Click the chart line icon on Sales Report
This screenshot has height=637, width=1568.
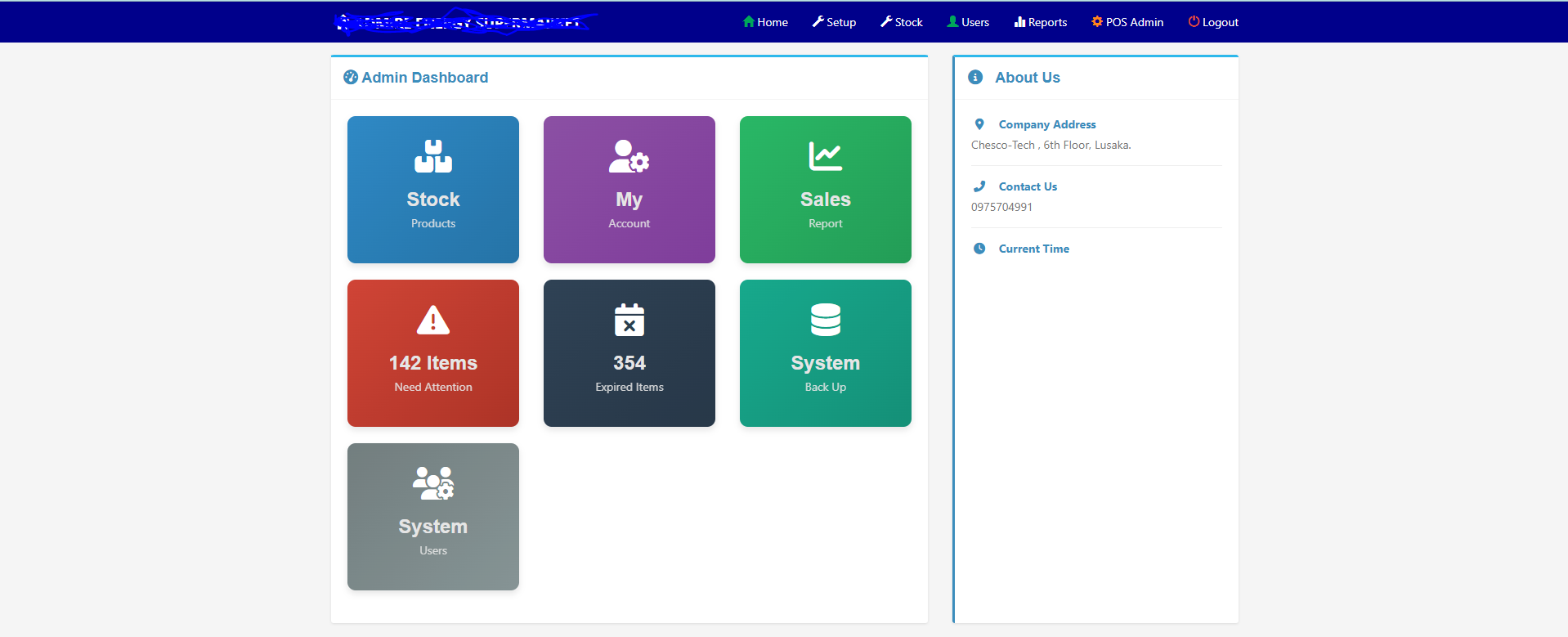point(825,156)
